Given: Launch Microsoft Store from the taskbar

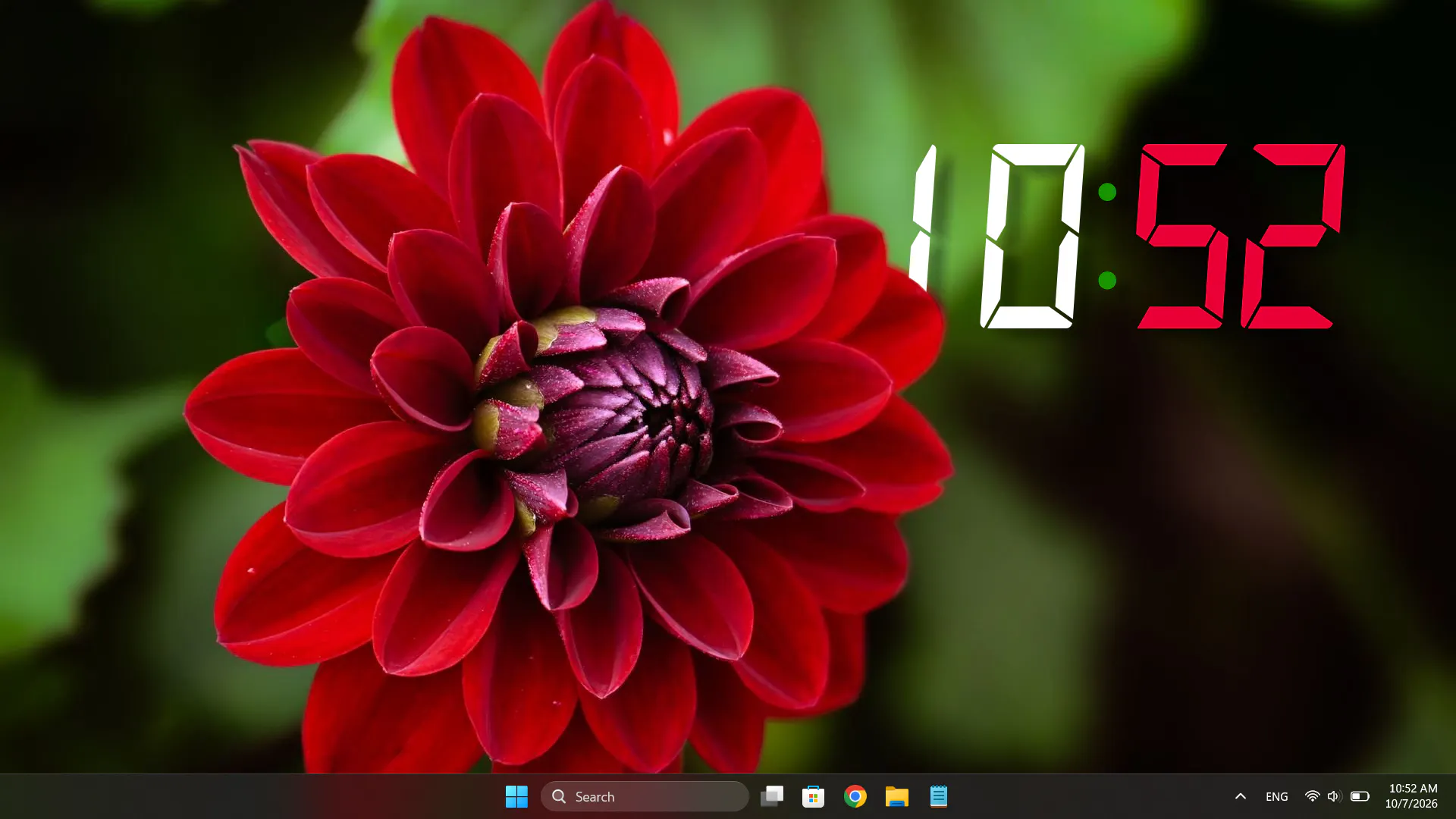Looking at the screenshot, I should click(813, 796).
